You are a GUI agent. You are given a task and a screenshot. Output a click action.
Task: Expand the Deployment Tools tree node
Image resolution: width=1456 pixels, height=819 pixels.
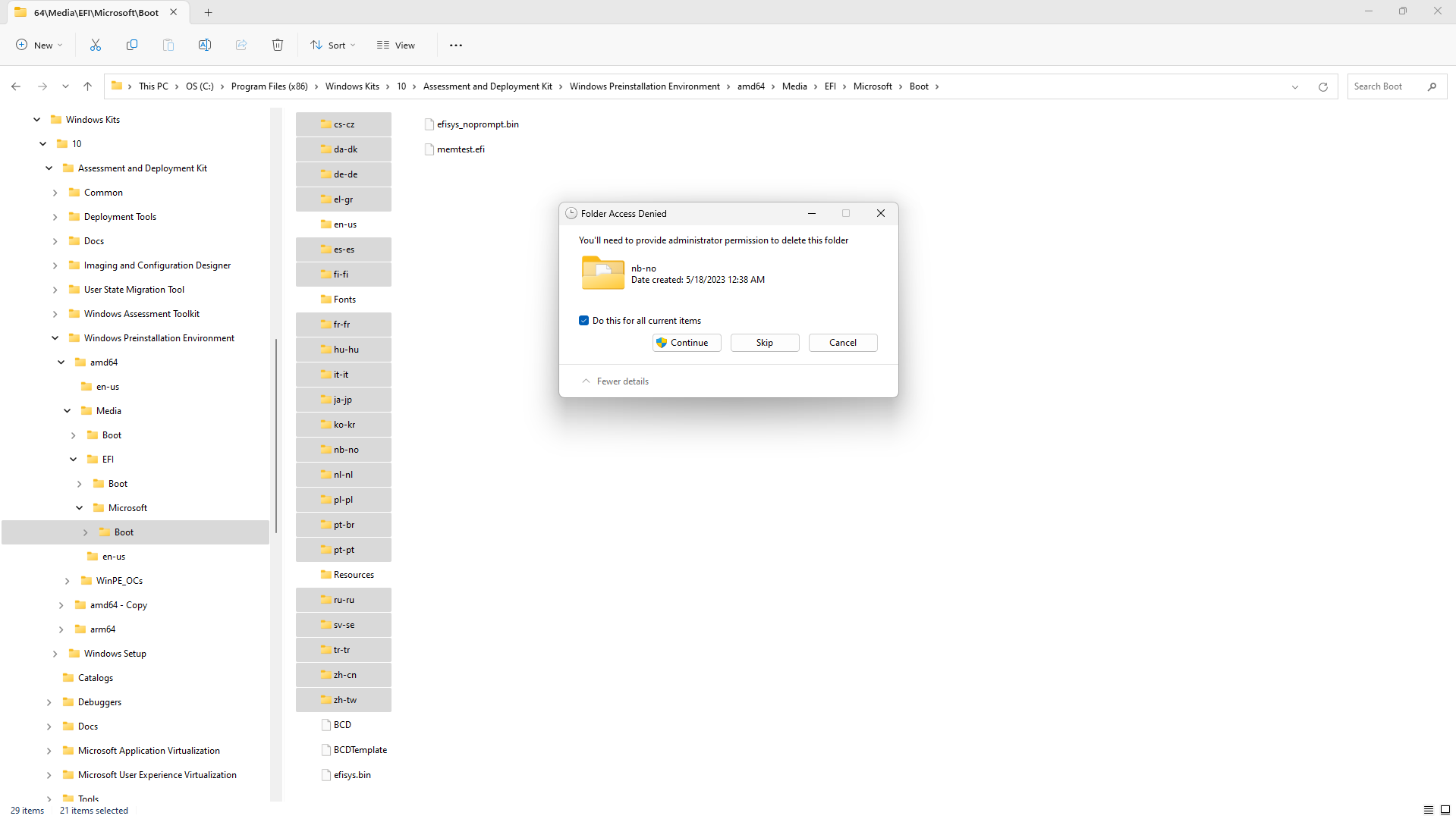click(x=55, y=217)
